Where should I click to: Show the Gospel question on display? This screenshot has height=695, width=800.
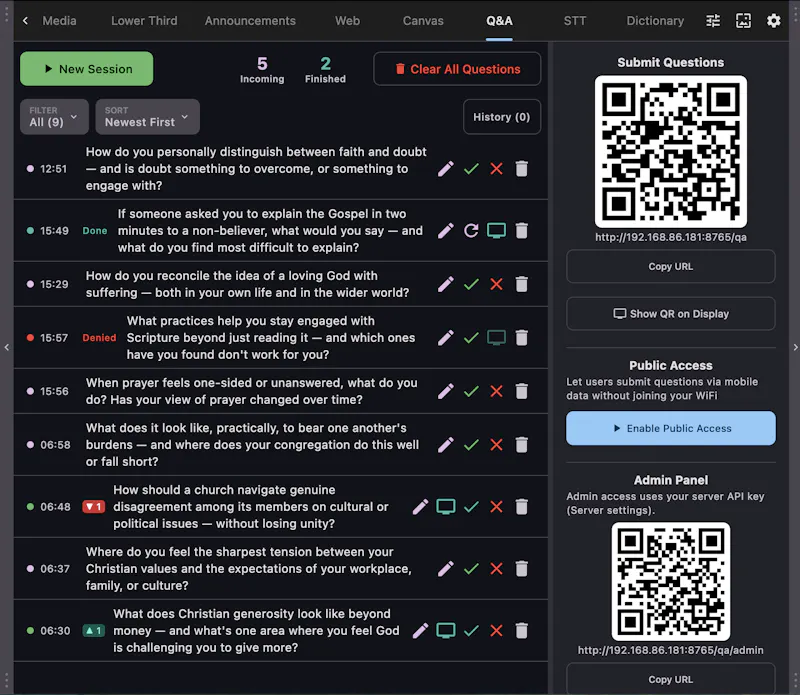pyautogui.click(x=496, y=231)
